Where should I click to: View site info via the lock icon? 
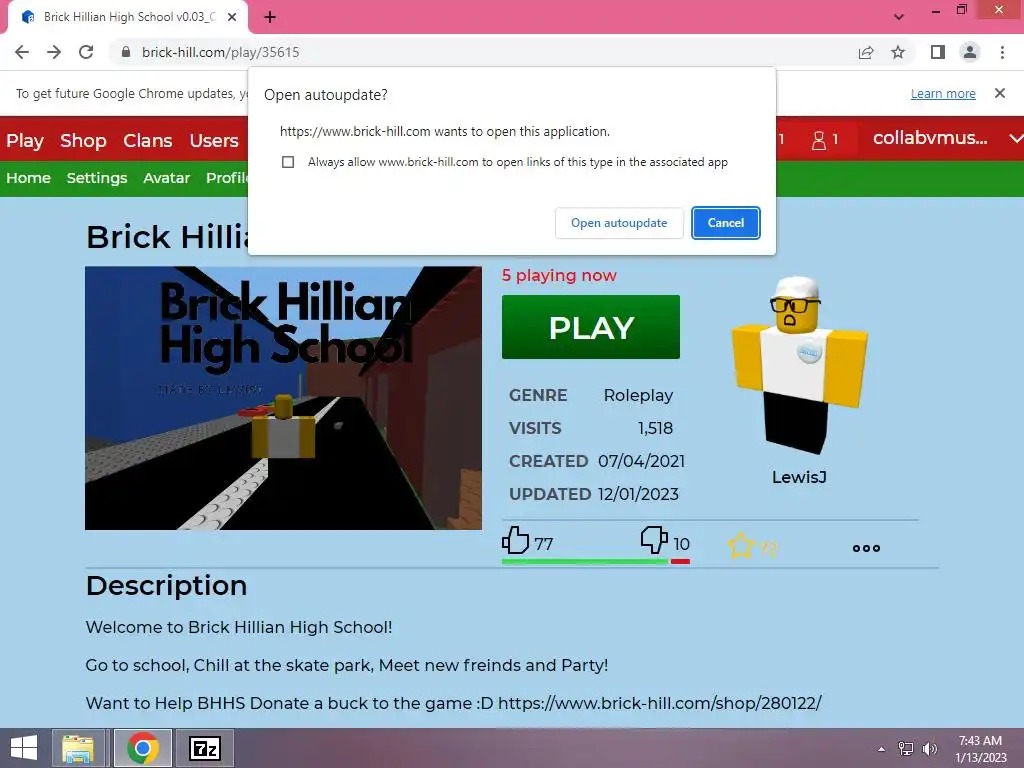126,52
